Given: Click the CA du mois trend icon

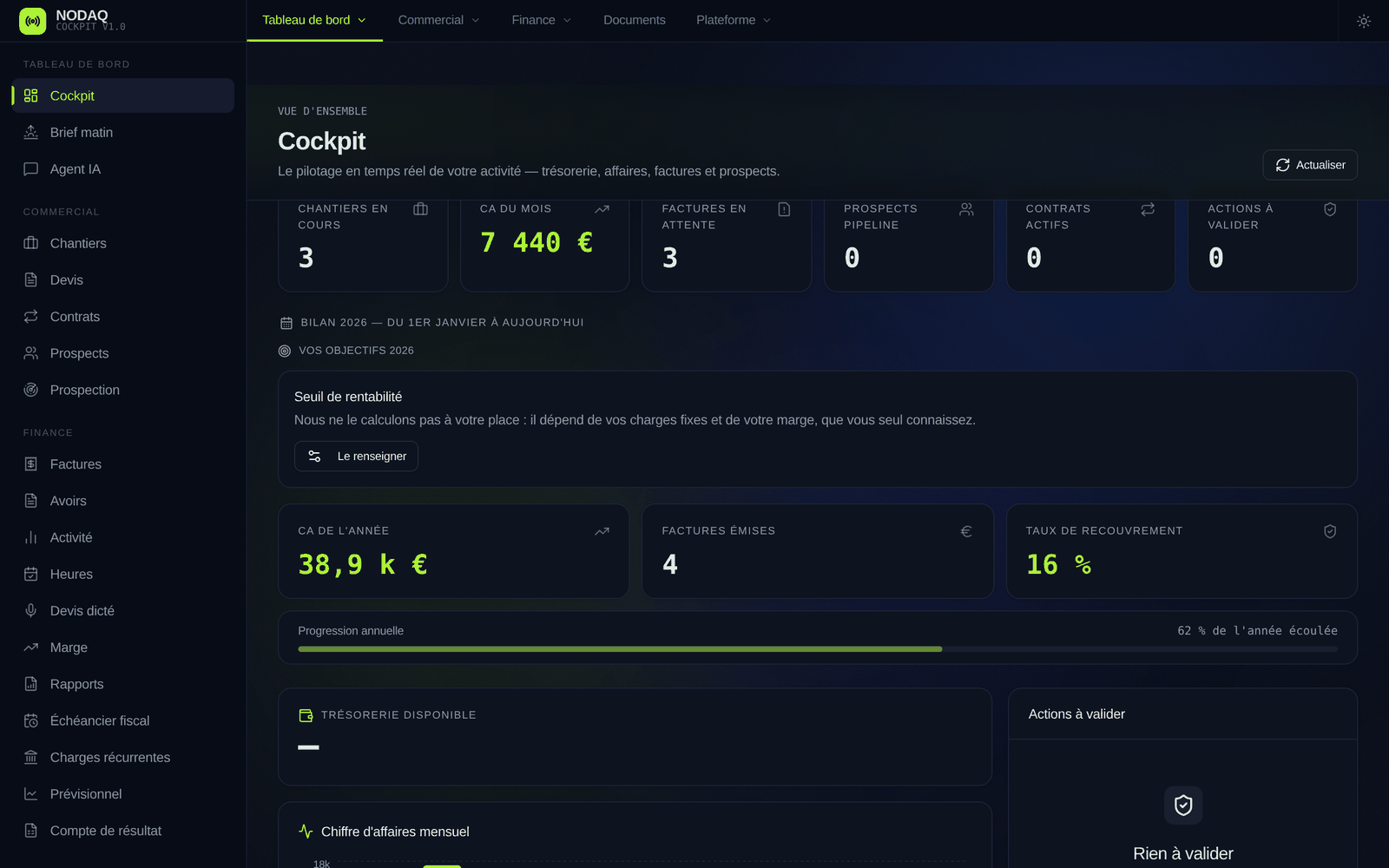Looking at the screenshot, I should 602,209.
